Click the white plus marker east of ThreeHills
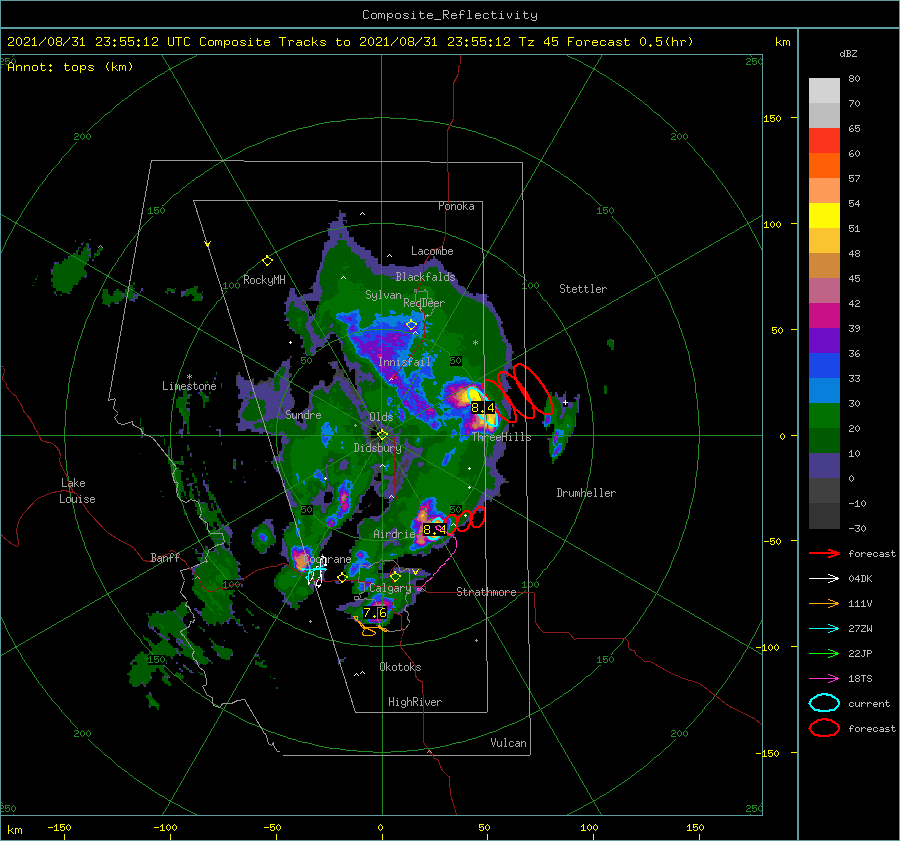900x841 pixels. point(565,402)
